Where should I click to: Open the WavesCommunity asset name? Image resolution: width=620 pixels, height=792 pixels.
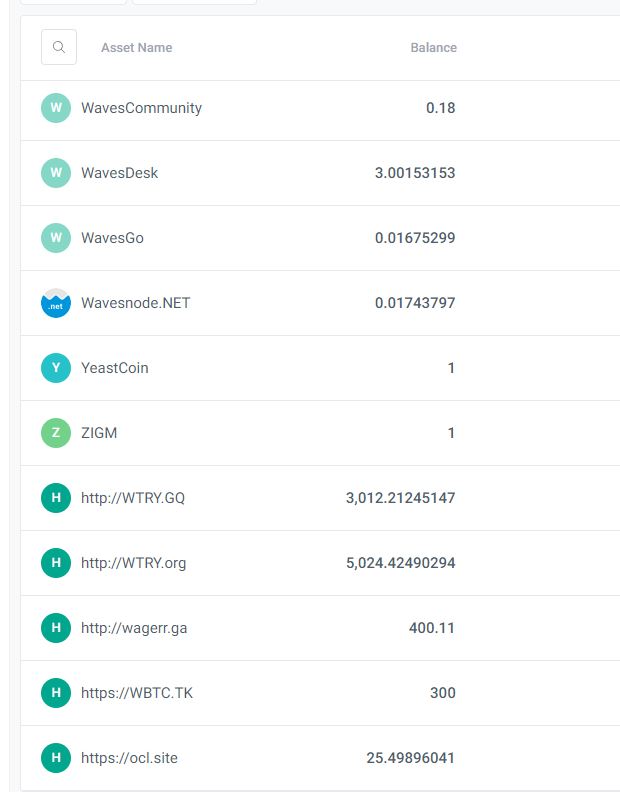[x=141, y=108]
